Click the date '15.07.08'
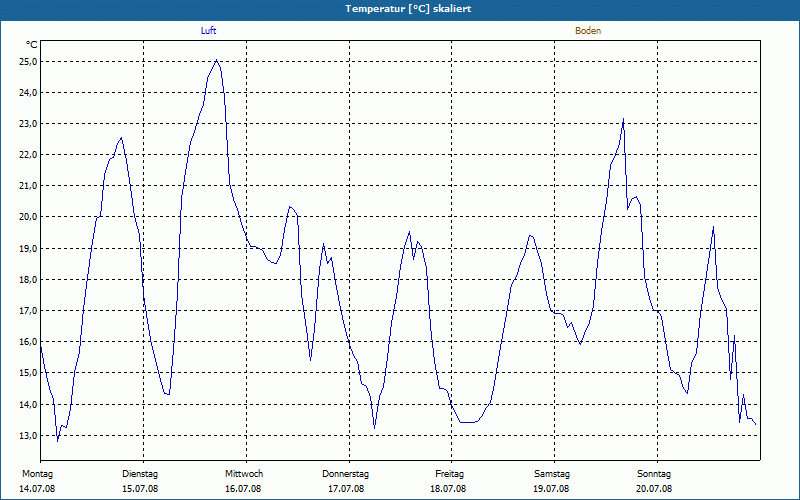This screenshot has width=800, height=500. click(x=140, y=489)
